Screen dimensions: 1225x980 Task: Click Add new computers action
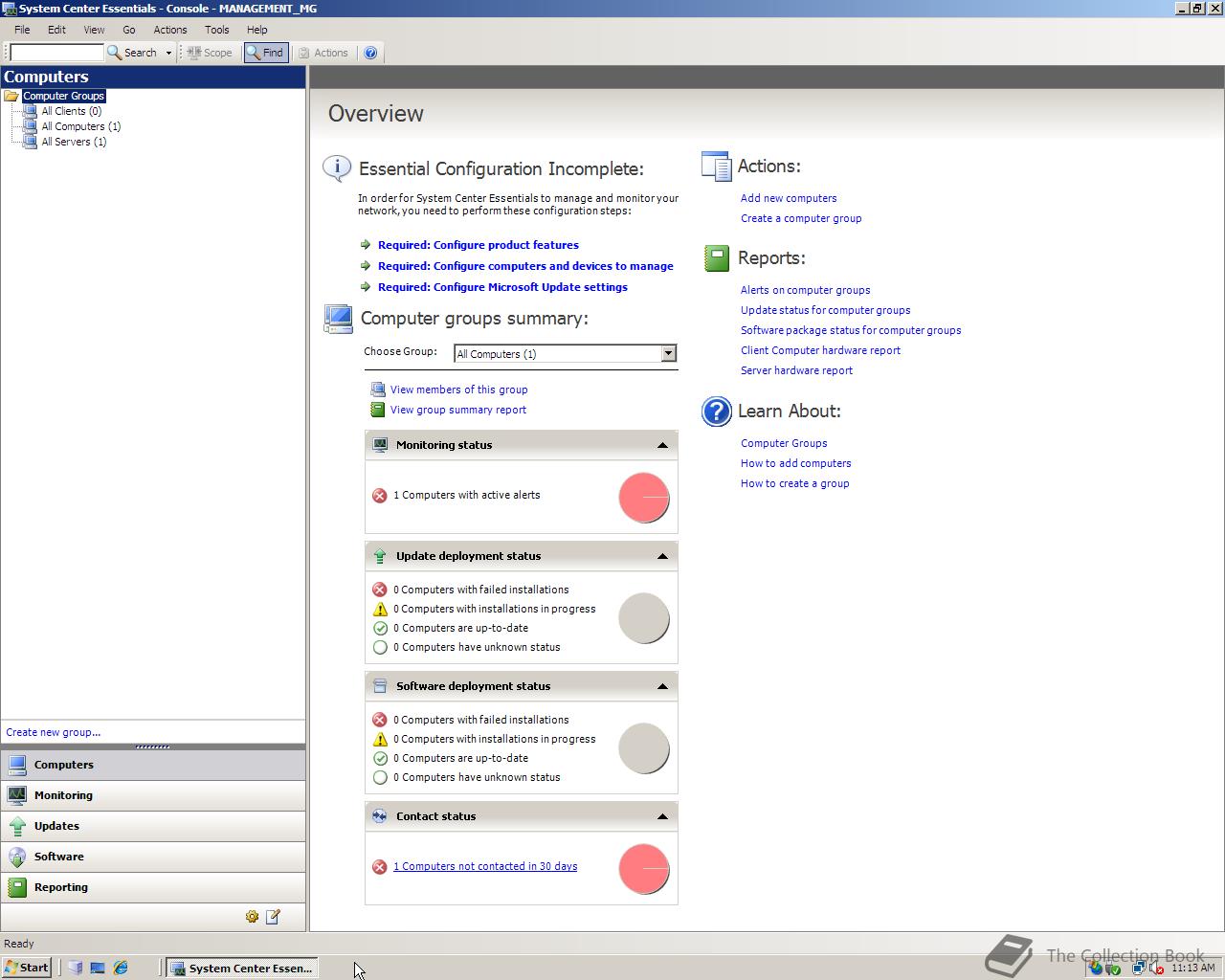(789, 198)
